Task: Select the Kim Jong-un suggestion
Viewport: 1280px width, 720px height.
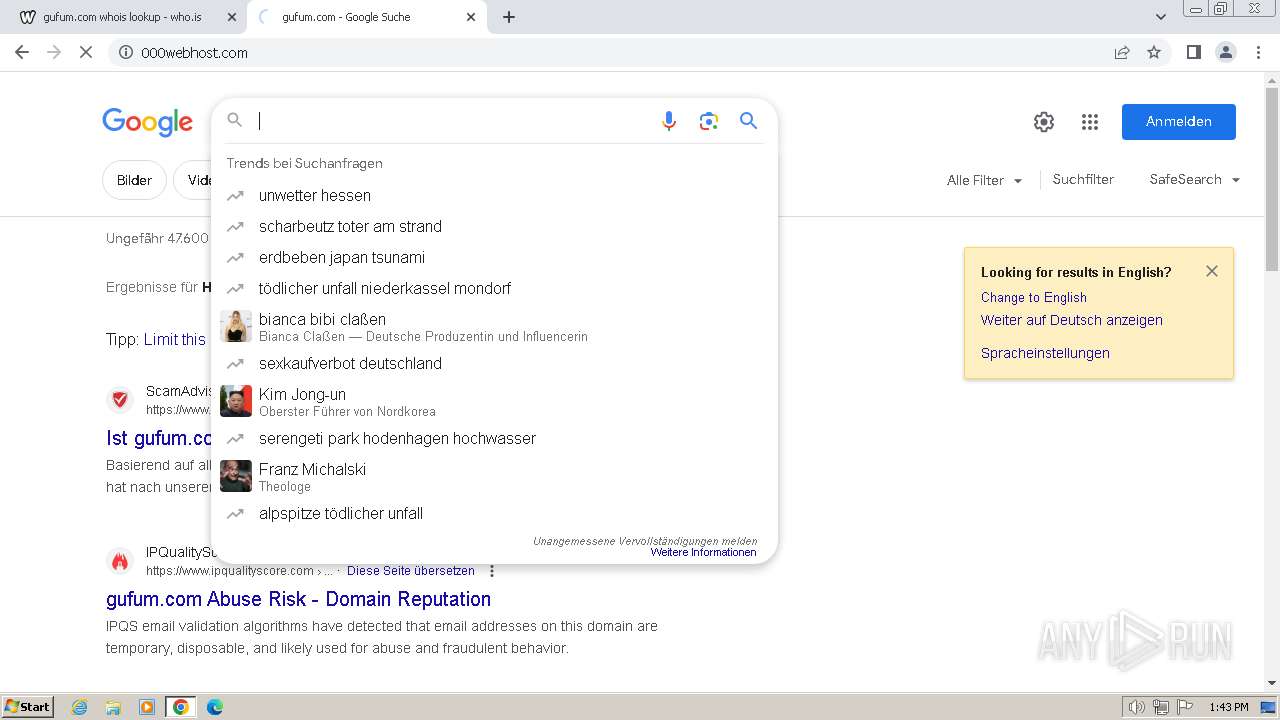Action: tap(494, 401)
